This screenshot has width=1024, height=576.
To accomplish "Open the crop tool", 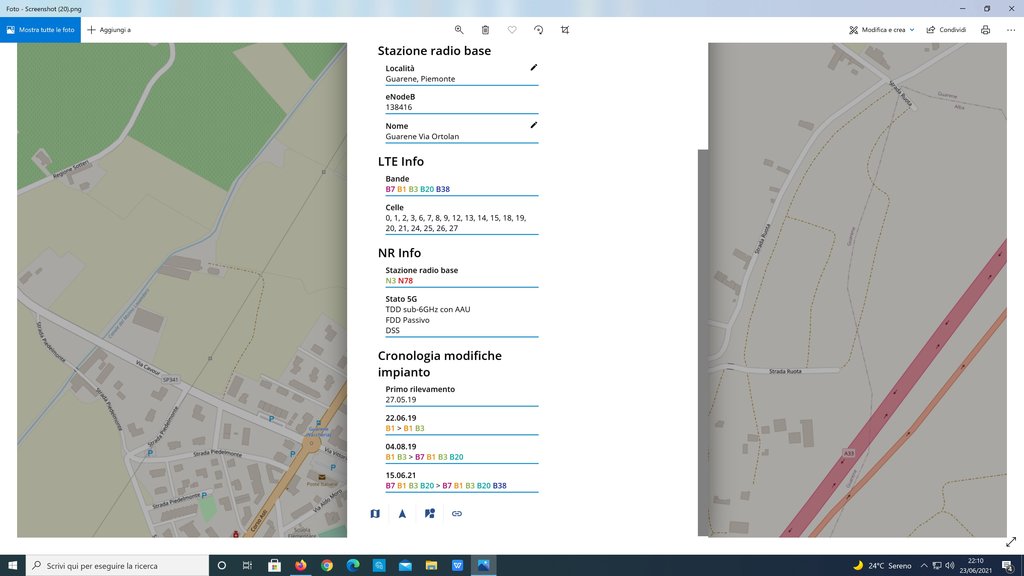I will click(x=565, y=30).
